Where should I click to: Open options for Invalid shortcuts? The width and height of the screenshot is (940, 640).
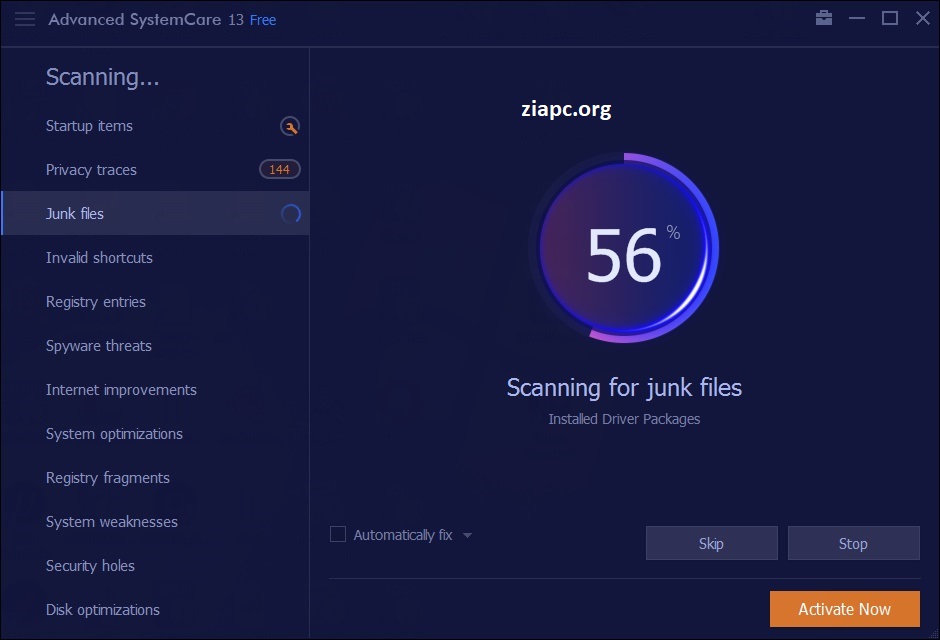pyautogui.click(x=99, y=258)
